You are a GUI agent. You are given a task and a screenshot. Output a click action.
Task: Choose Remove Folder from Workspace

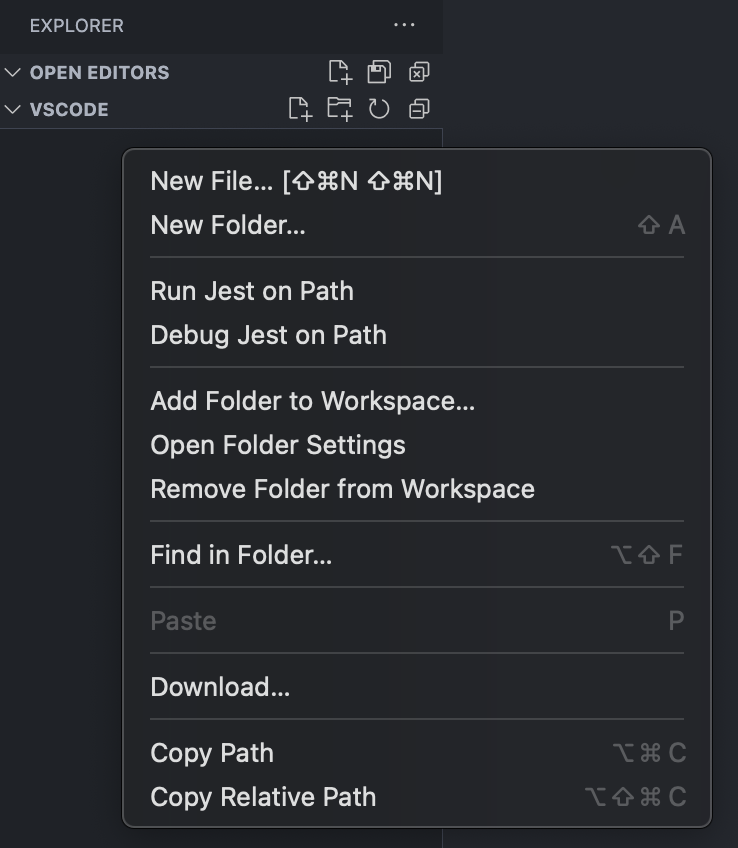[417, 489]
